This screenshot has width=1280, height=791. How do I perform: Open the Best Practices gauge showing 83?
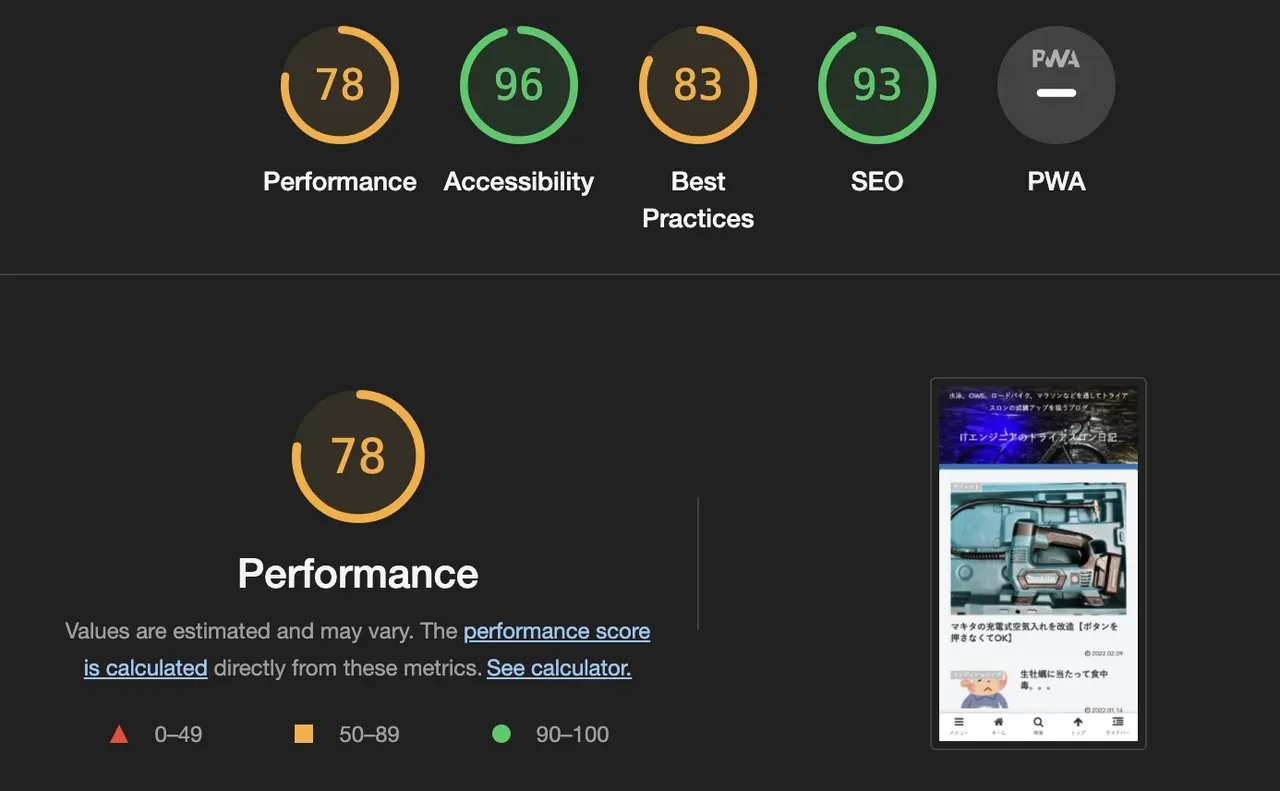pyautogui.click(x=697, y=85)
